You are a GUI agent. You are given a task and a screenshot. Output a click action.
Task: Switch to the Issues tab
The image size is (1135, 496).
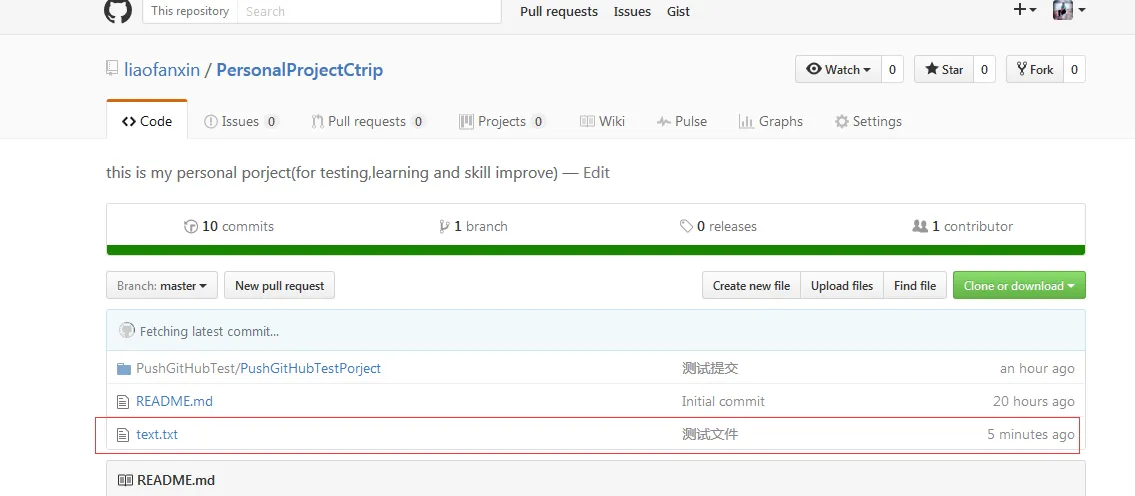[x=241, y=122]
